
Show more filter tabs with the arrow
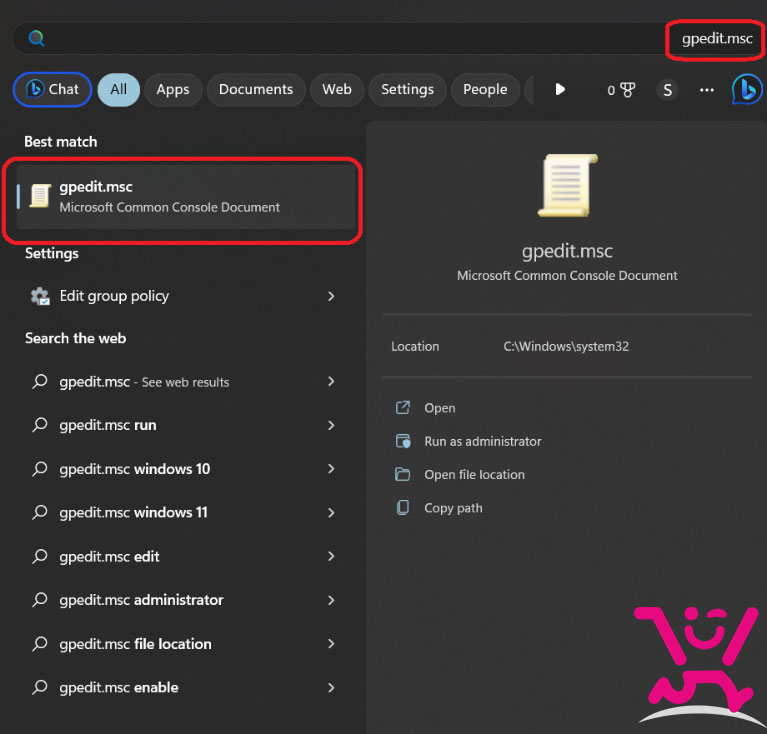[560, 89]
